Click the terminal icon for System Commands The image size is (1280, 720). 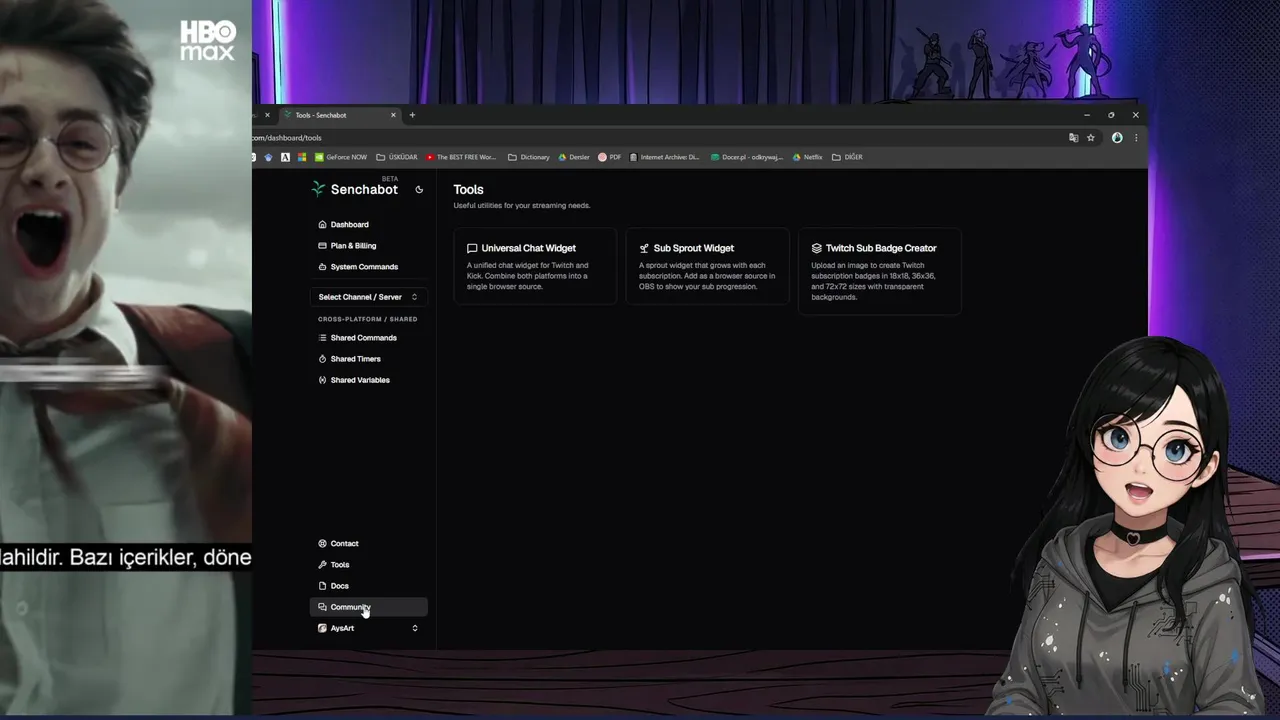pyautogui.click(x=322, y=266)
